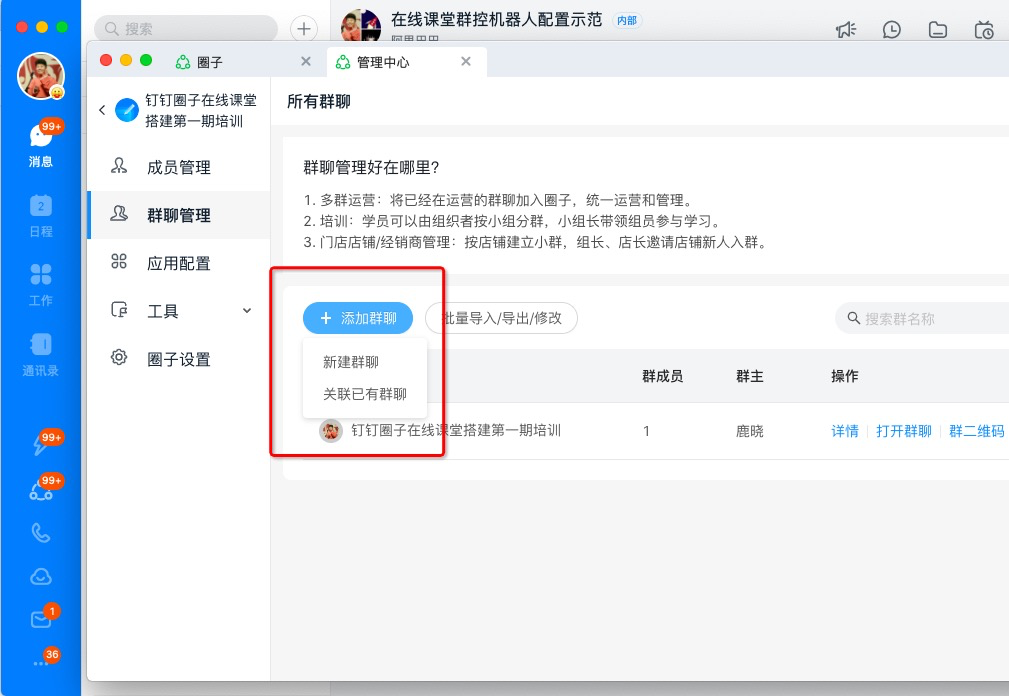This screenshot has height=696, width=1009.
Task: Click the 批量导入/导出/修改 button
Action: click(501, 318)
